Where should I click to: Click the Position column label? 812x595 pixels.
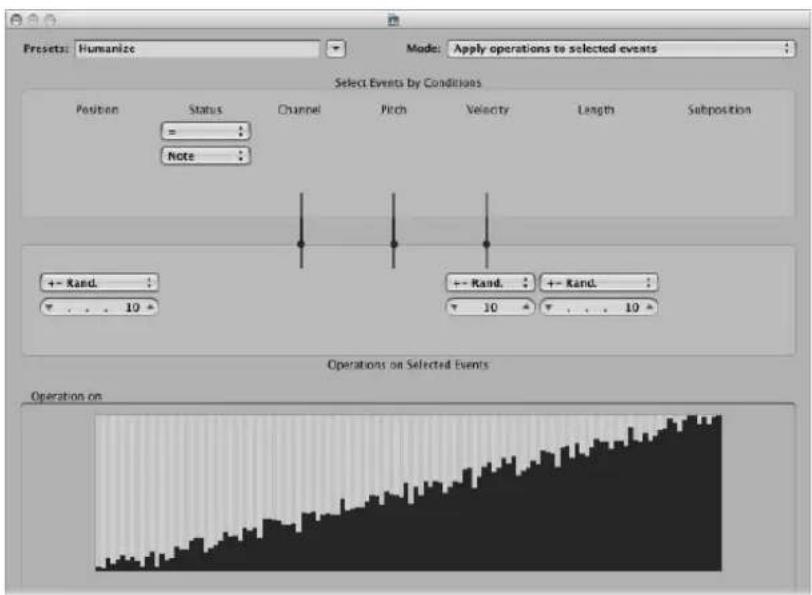(97, 109)
